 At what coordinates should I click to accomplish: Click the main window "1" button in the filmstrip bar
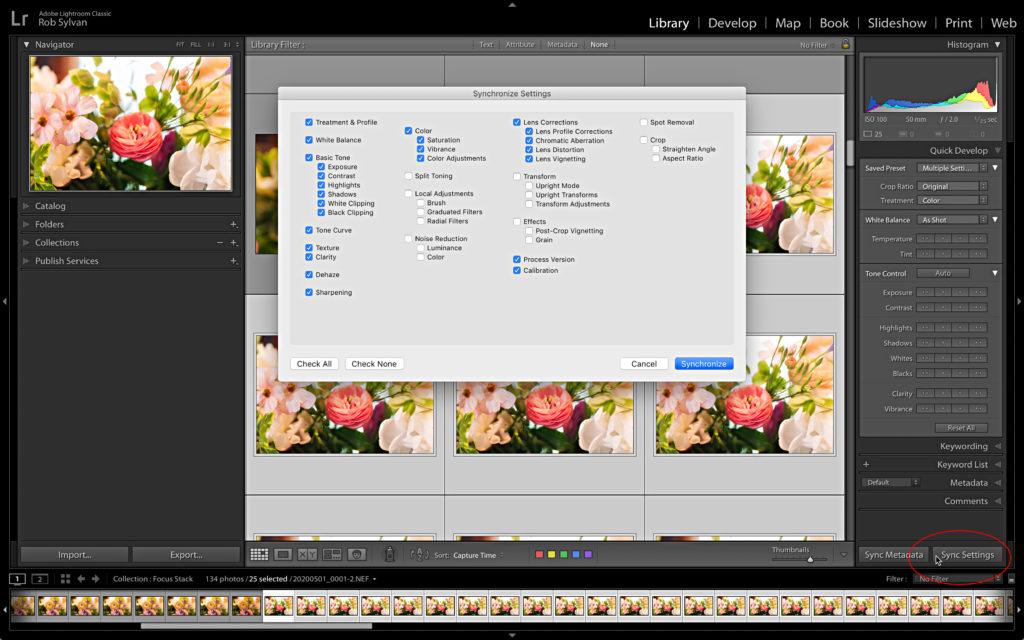[17, 579]
